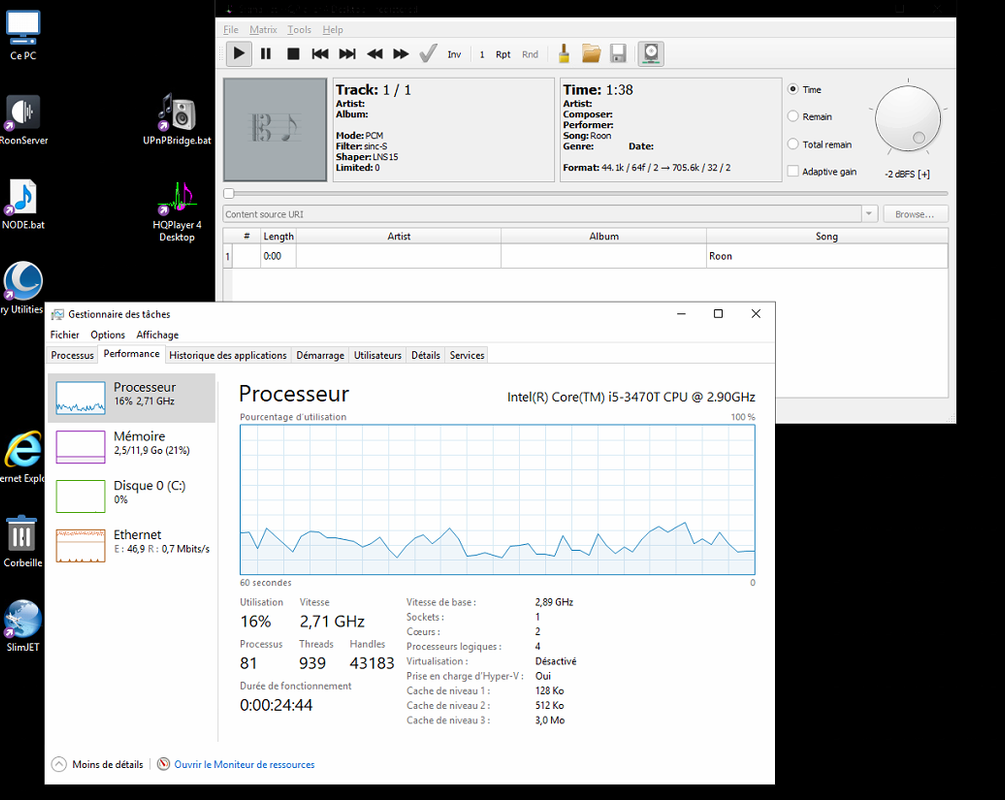Select Disque 0 (C:) in performance sidebar
Image resolution: width=1005 pixels, height=800 pixels.
[131, 496]
